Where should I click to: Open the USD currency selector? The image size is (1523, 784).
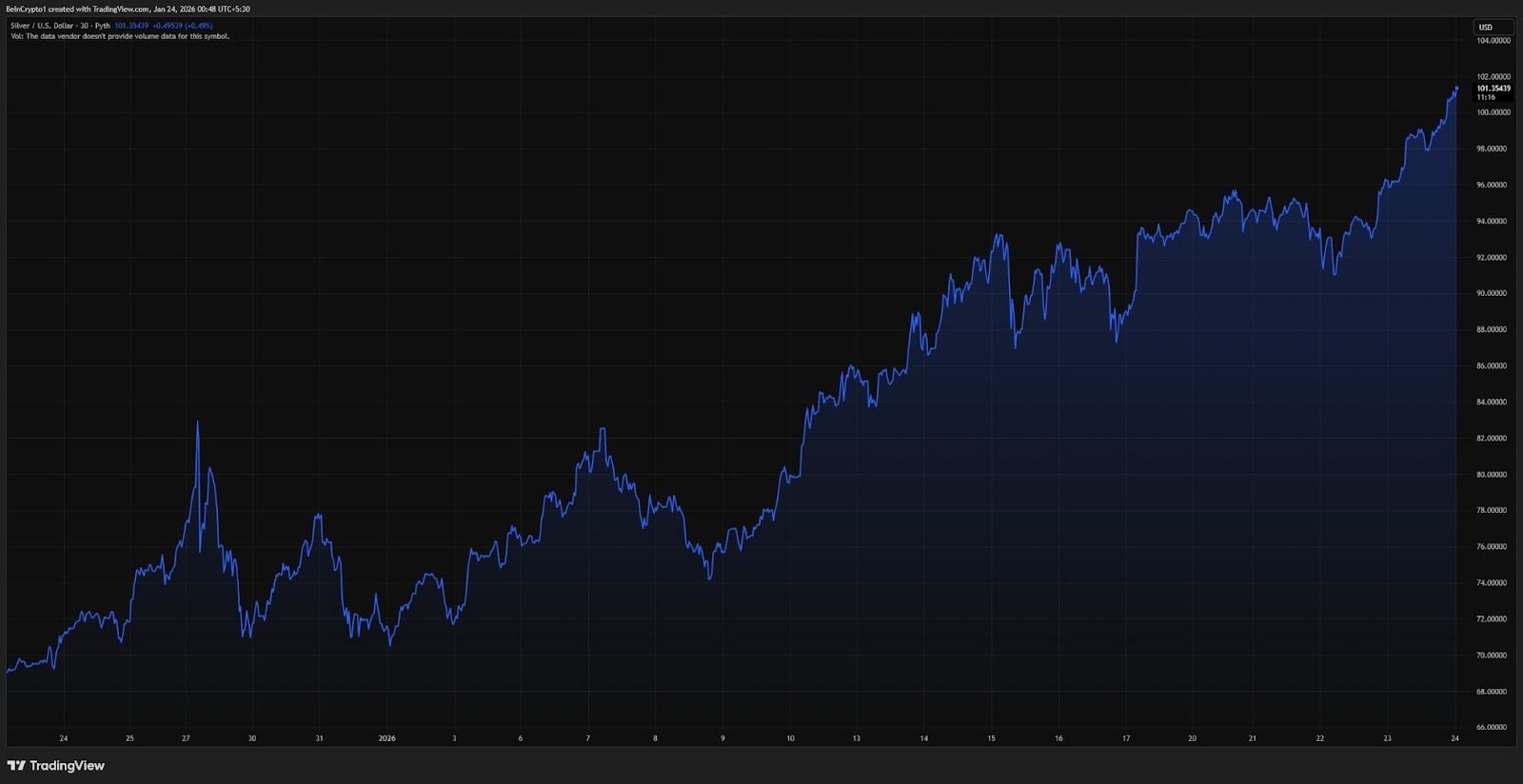1485,27
